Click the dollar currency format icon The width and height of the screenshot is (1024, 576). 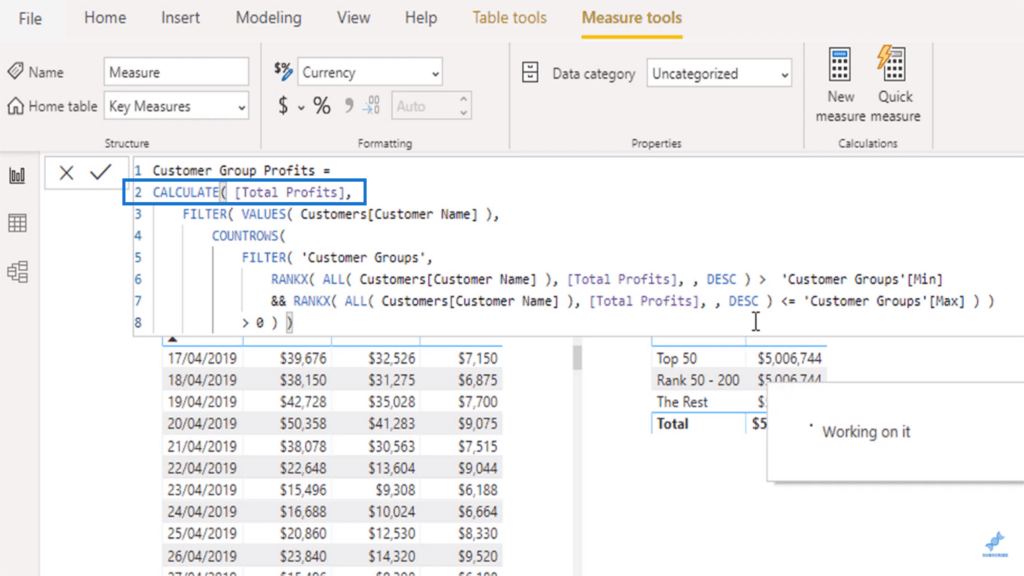pos(283,106)
